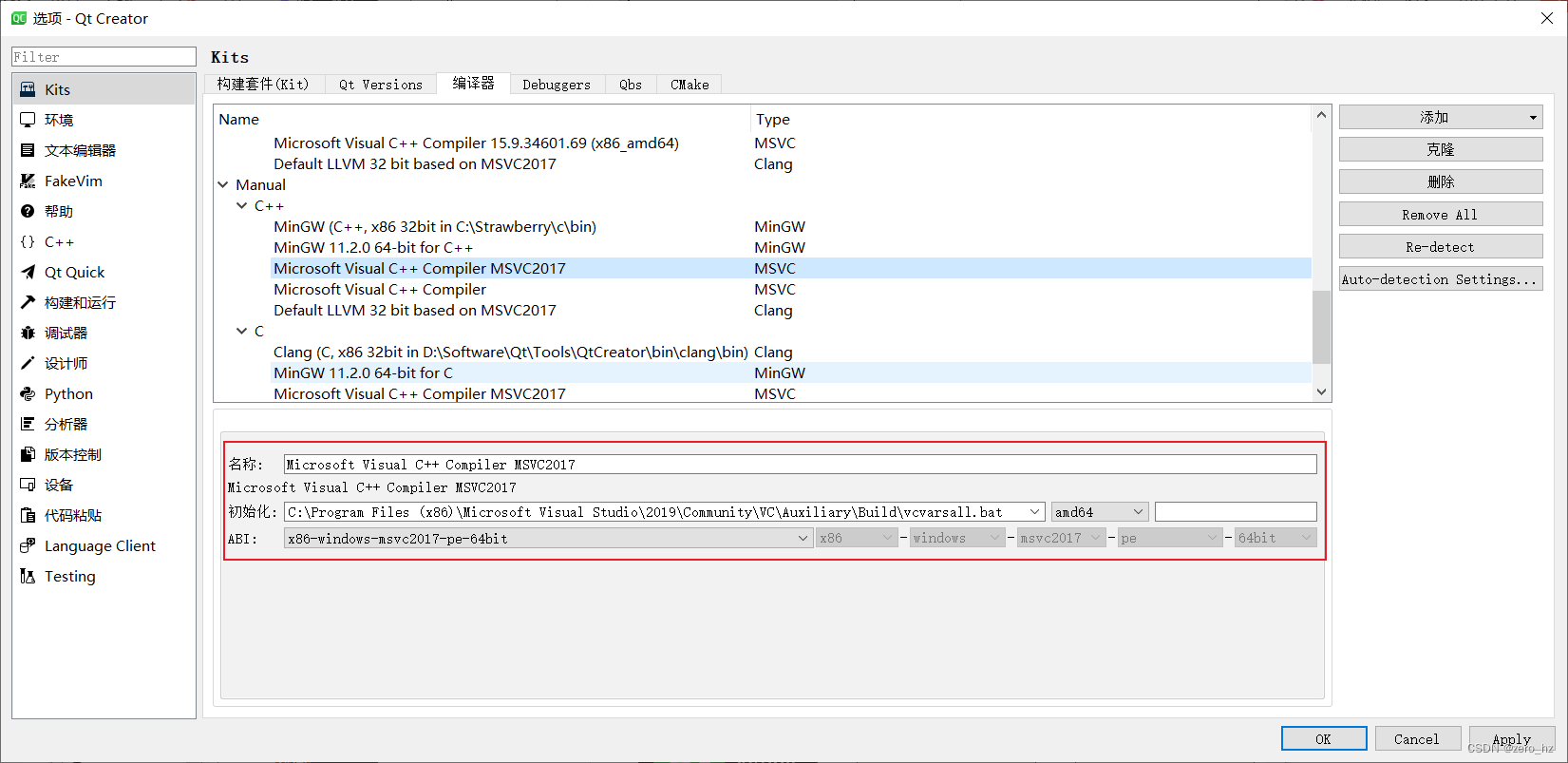This screenshot has height=763, width=1568.
Task: Open Kits section in the sidebar
Action: tap(104, 89)
